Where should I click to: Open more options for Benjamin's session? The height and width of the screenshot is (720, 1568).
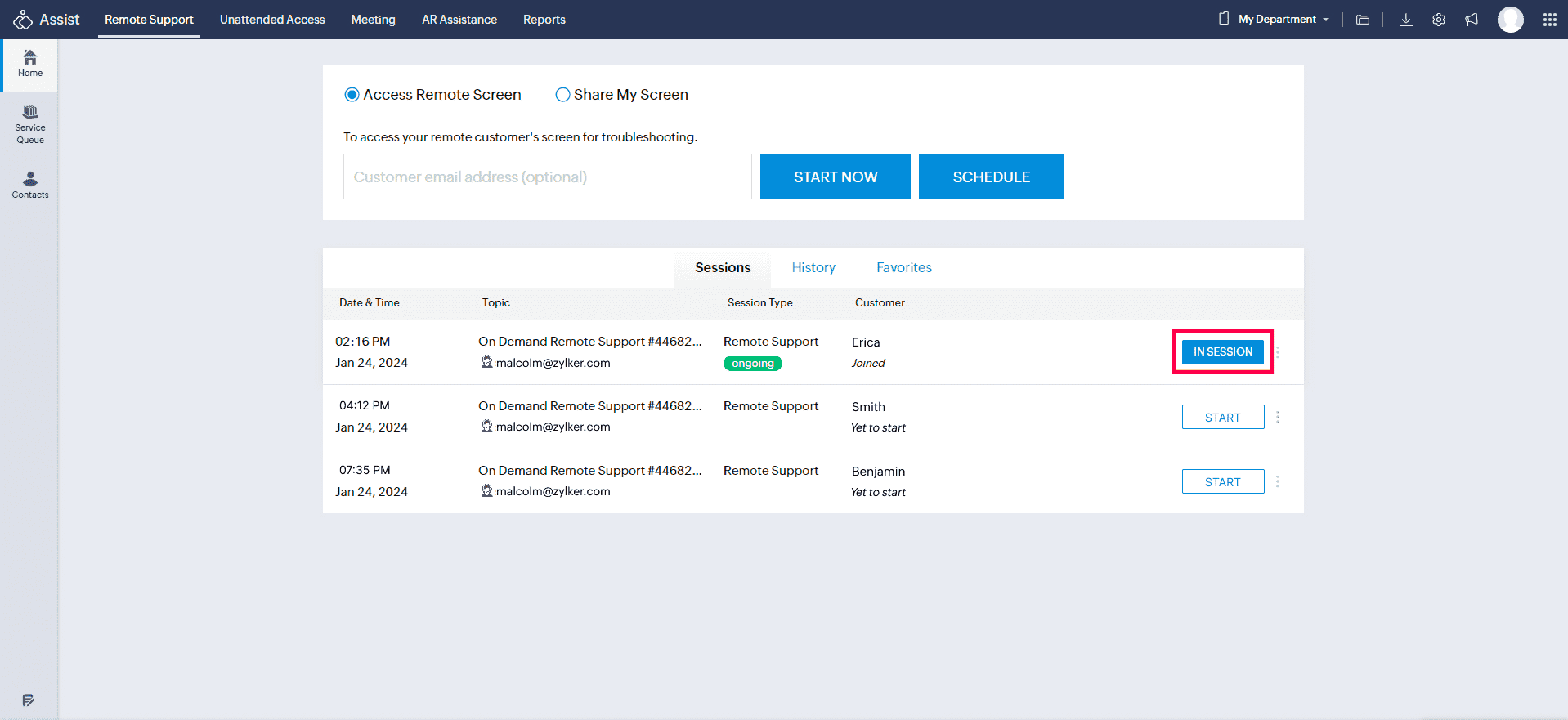click(1278, 481)
